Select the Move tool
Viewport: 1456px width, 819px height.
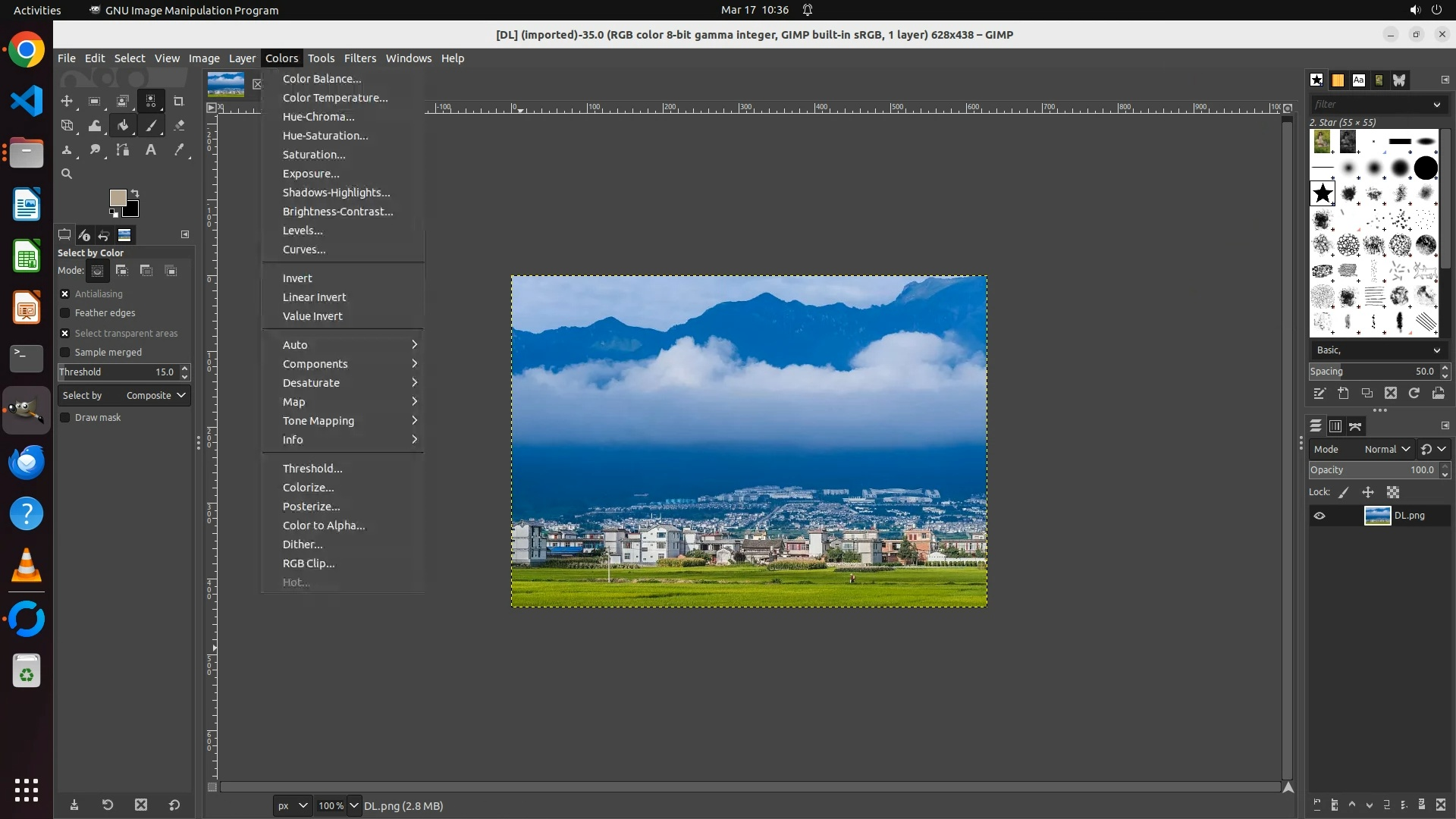67,101
